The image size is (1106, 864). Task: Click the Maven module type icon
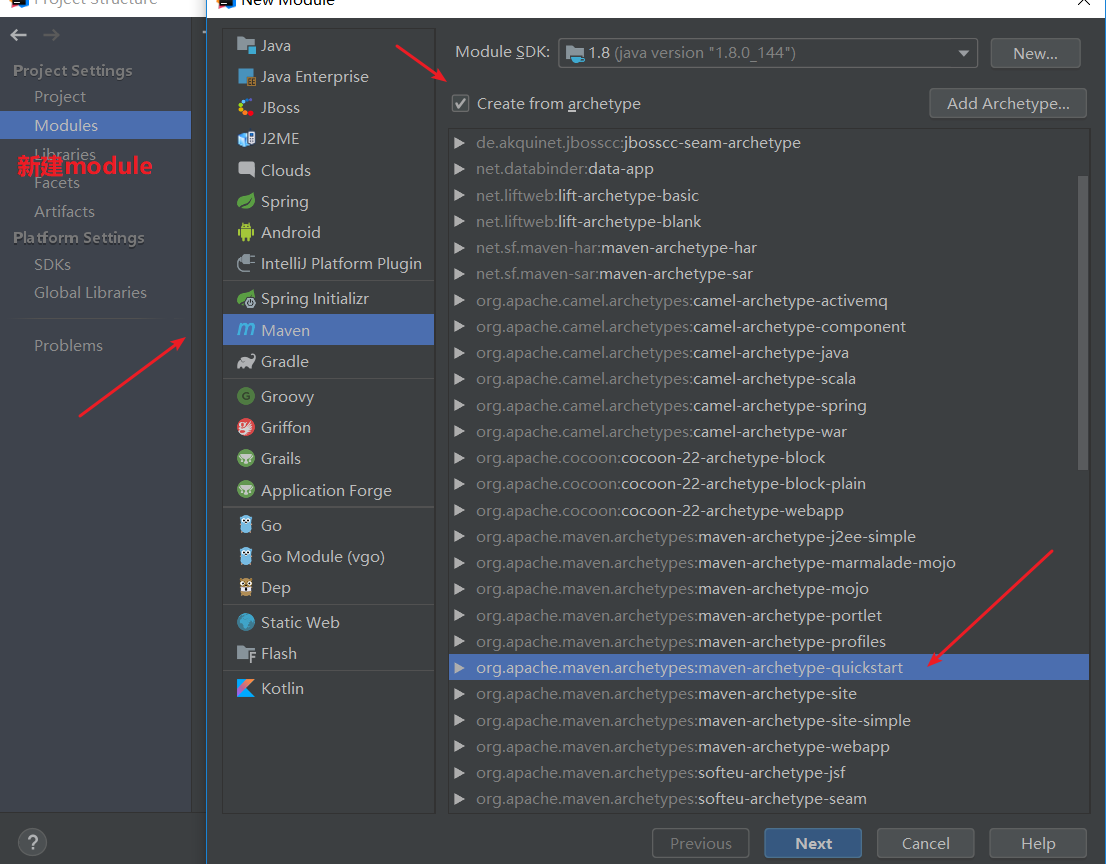pos(246,330)
